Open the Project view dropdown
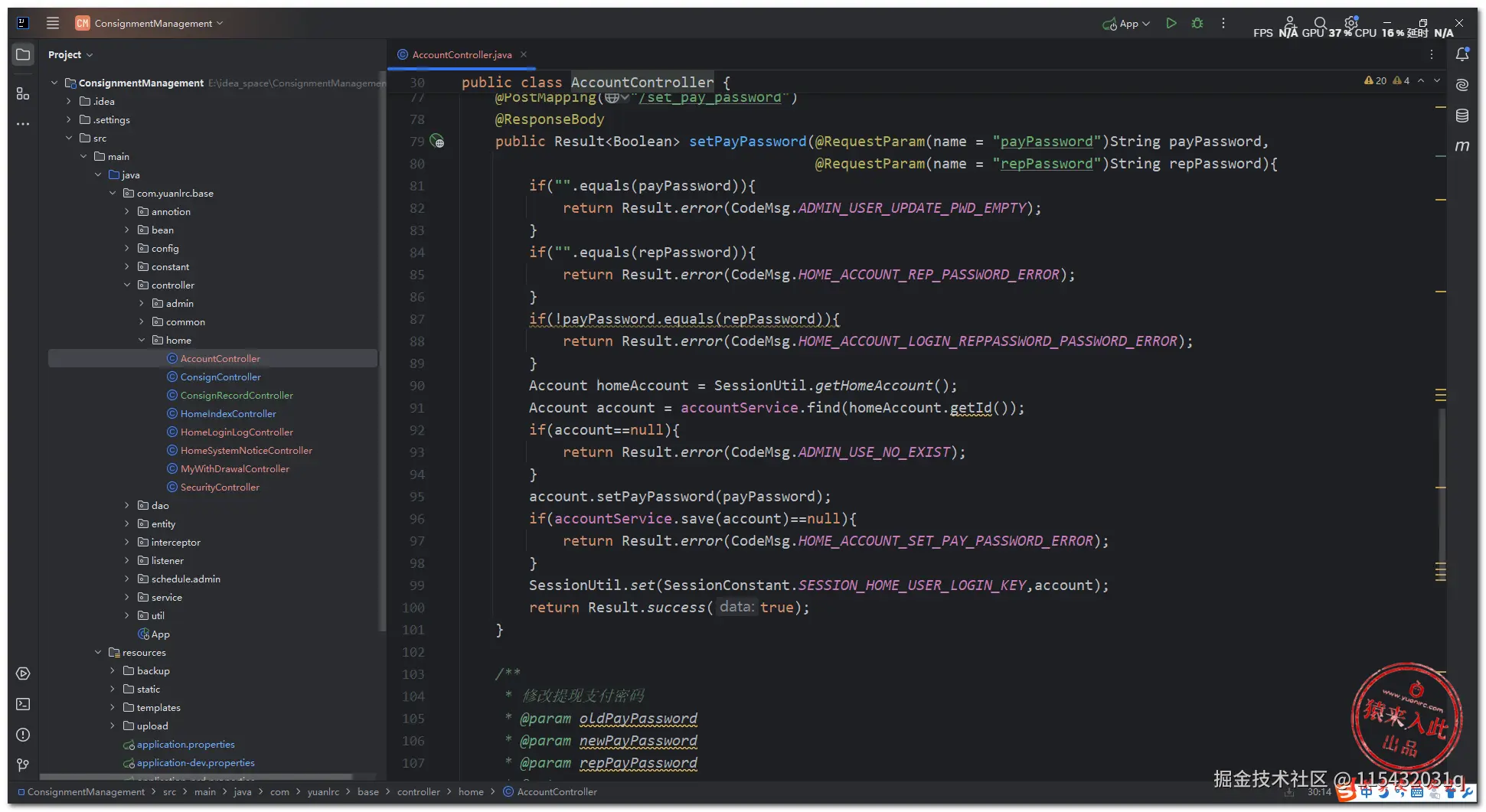 (x=70, y=54)
